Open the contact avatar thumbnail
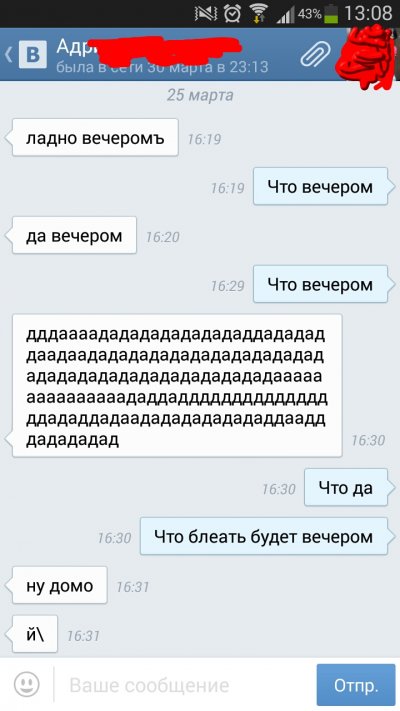The height and width of the screenshot is (711, 400). point(368,54)
